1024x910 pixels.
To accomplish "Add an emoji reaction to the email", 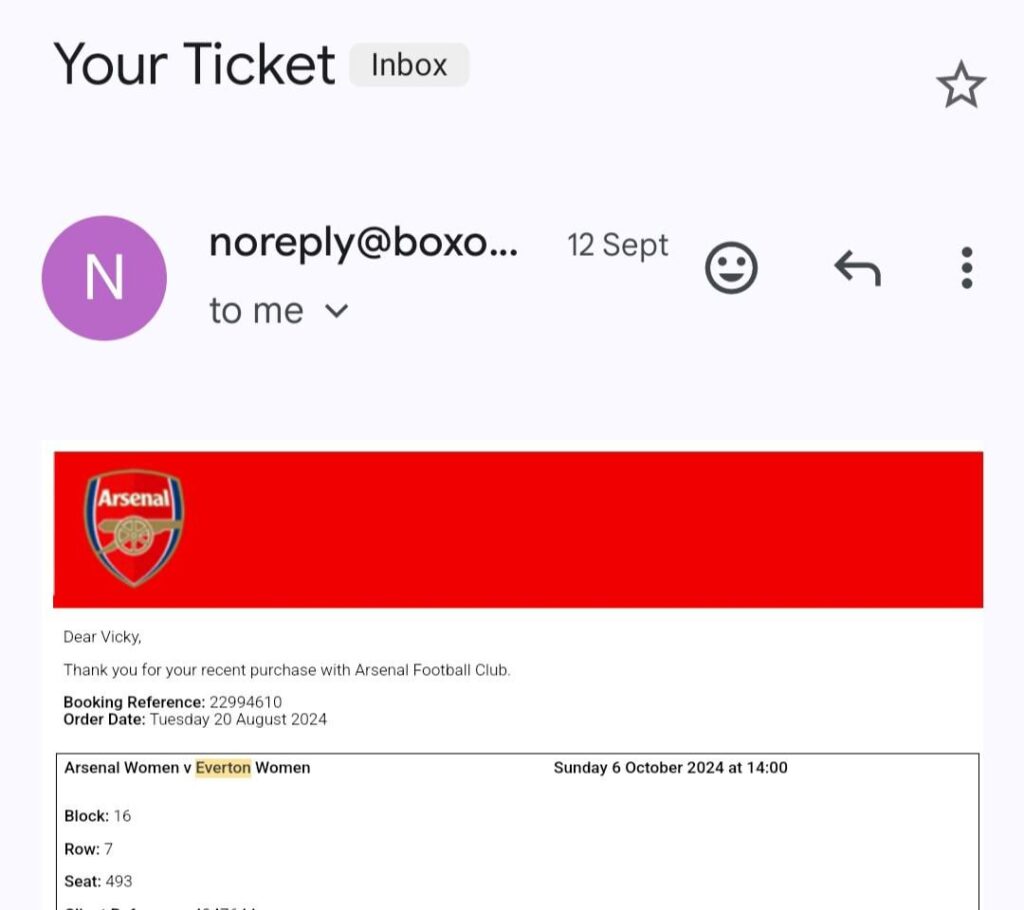I will click(731, 267).
